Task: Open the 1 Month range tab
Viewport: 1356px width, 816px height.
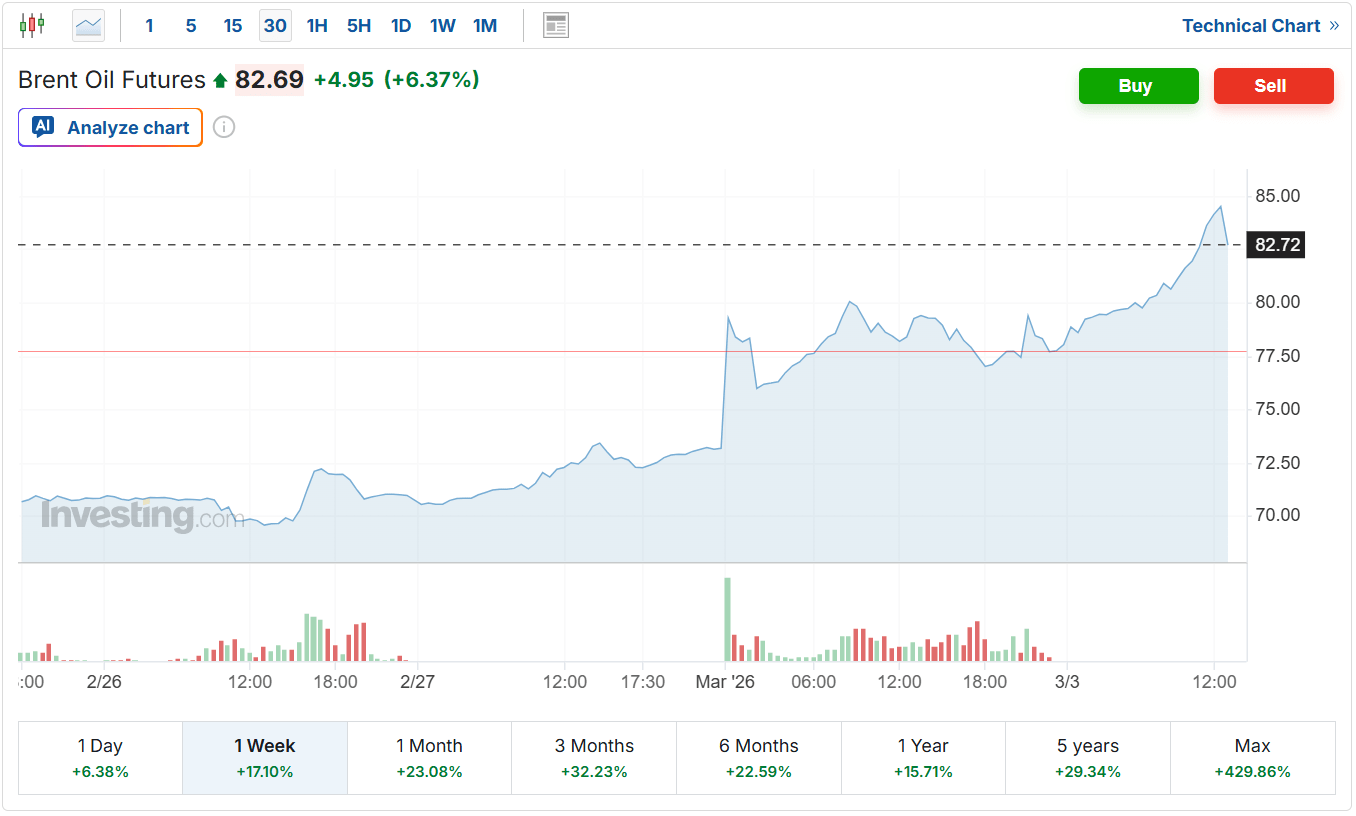Action: point(429,757)
